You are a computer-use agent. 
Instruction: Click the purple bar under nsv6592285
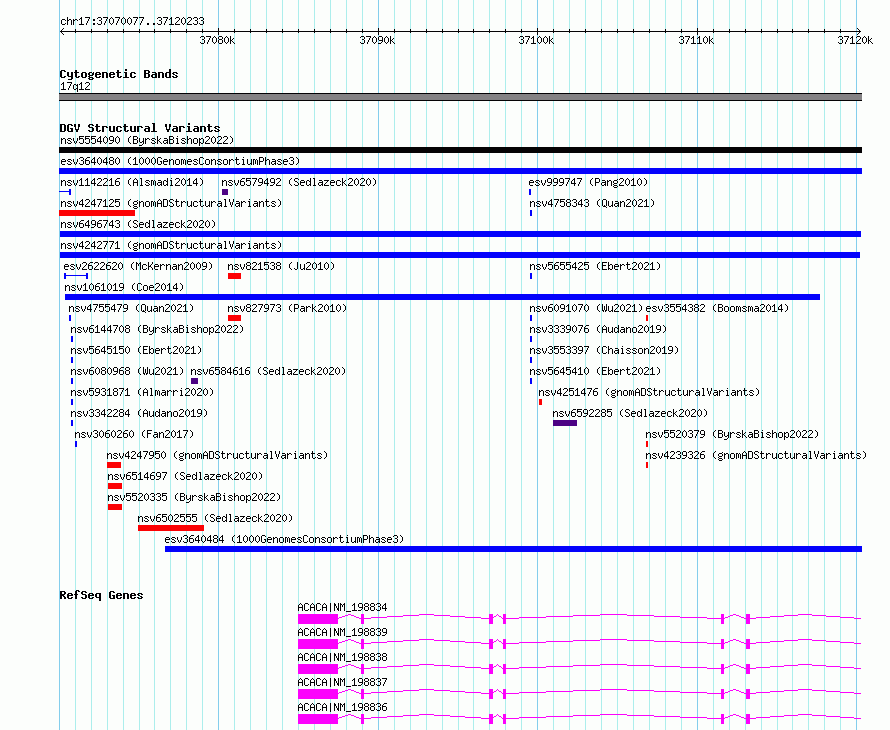coord(565,423)
